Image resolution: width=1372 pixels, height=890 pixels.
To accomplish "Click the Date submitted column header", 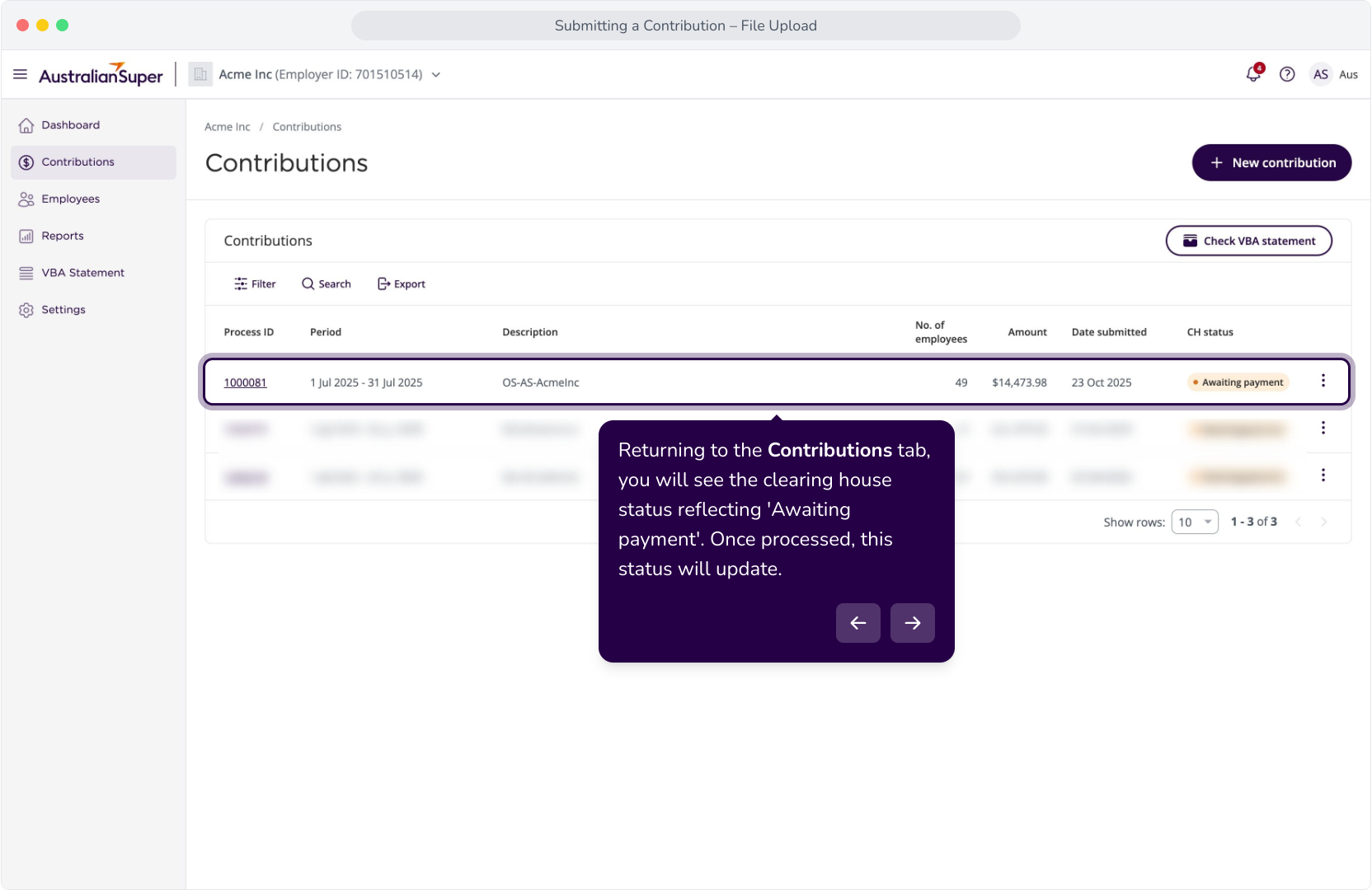I will coord(1109,332).
